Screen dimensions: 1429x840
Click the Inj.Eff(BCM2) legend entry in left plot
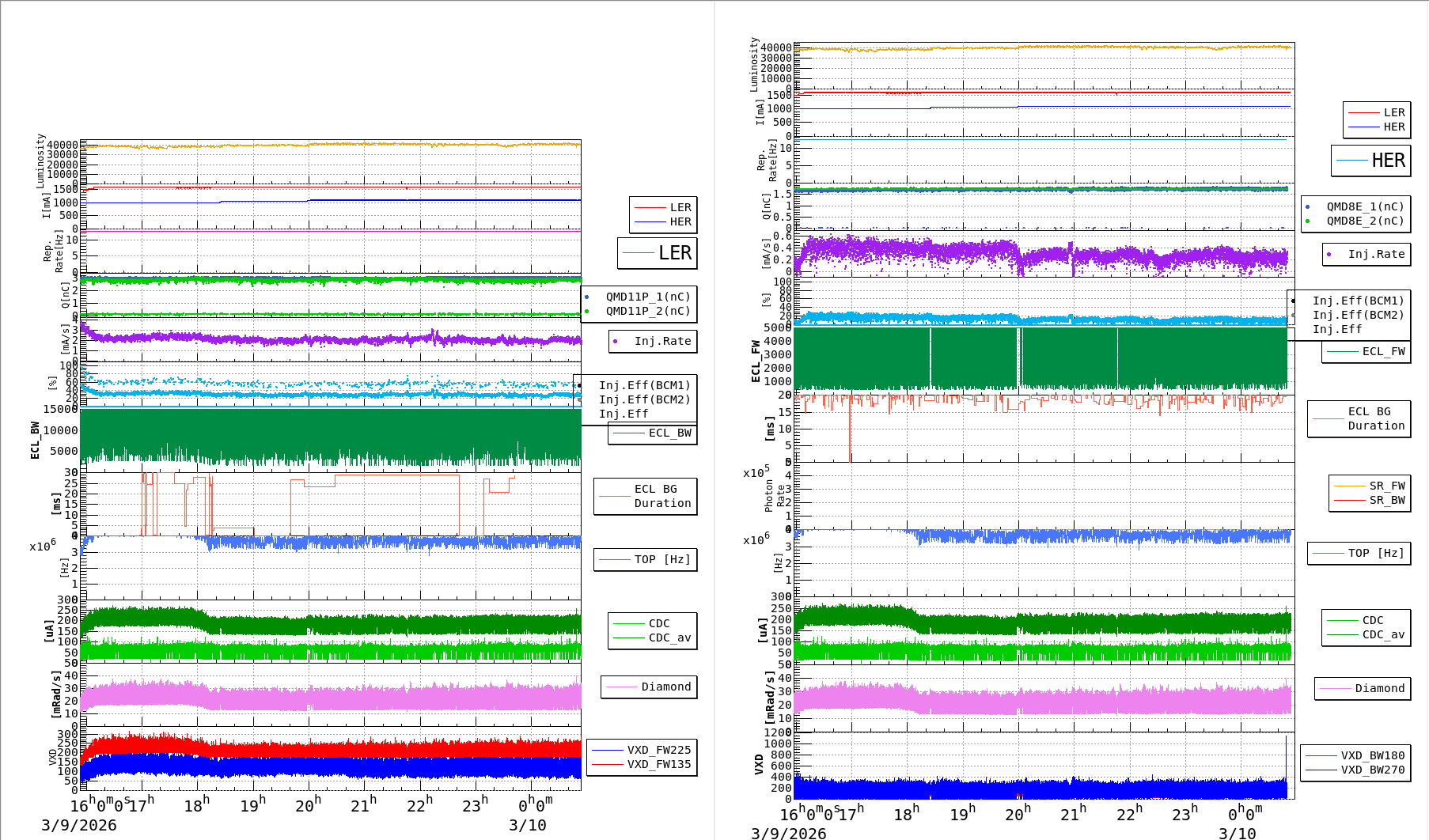(x=644, y=399)
